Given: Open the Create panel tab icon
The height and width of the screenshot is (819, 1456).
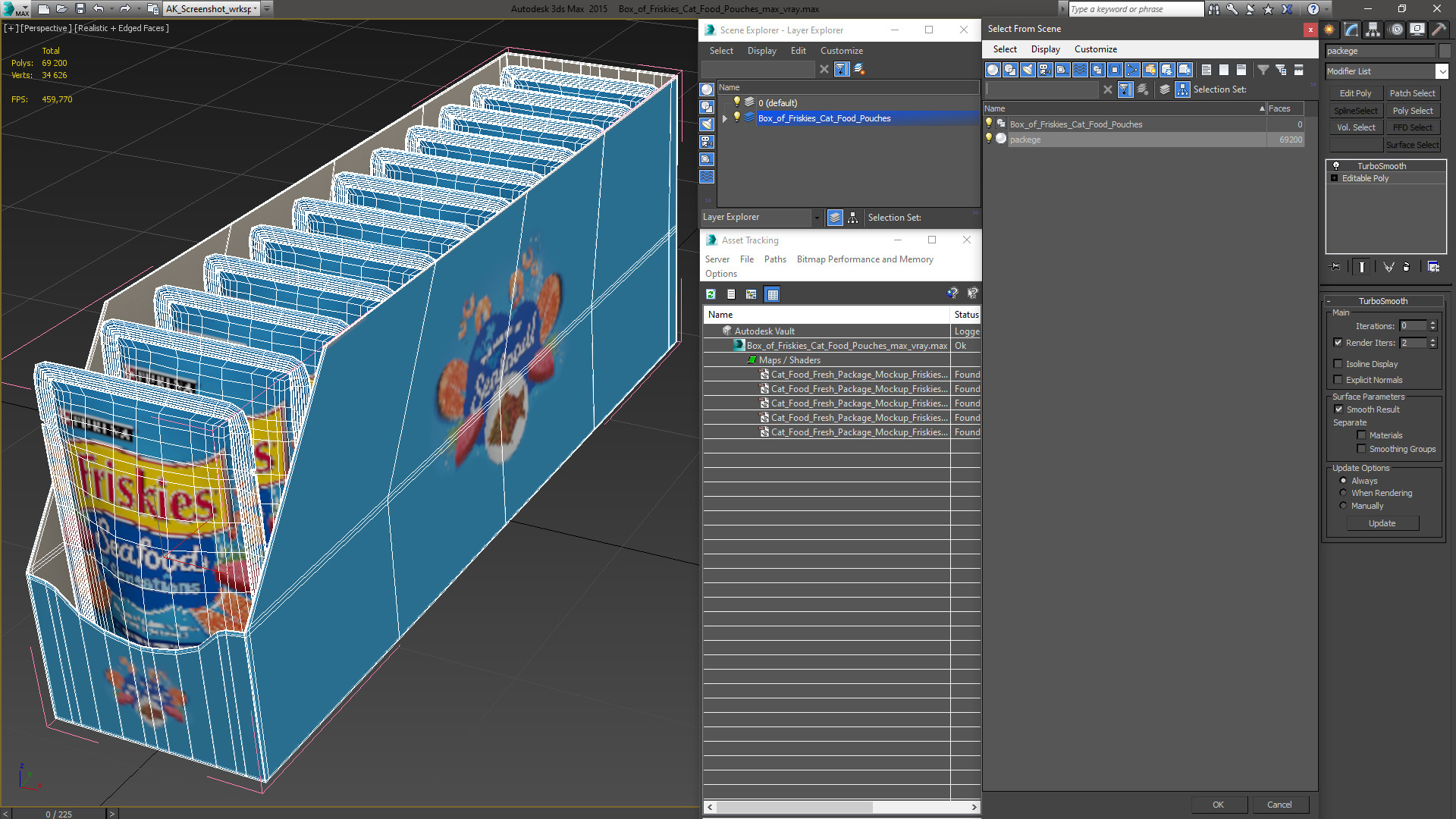Looking at the screenshot, I should (x=1329, y=30).
